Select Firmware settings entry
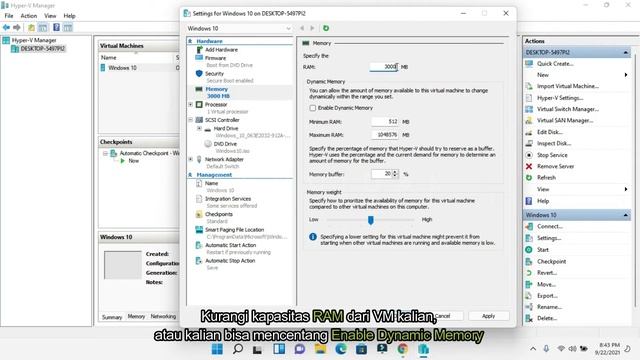 click(x=215, y=58)
